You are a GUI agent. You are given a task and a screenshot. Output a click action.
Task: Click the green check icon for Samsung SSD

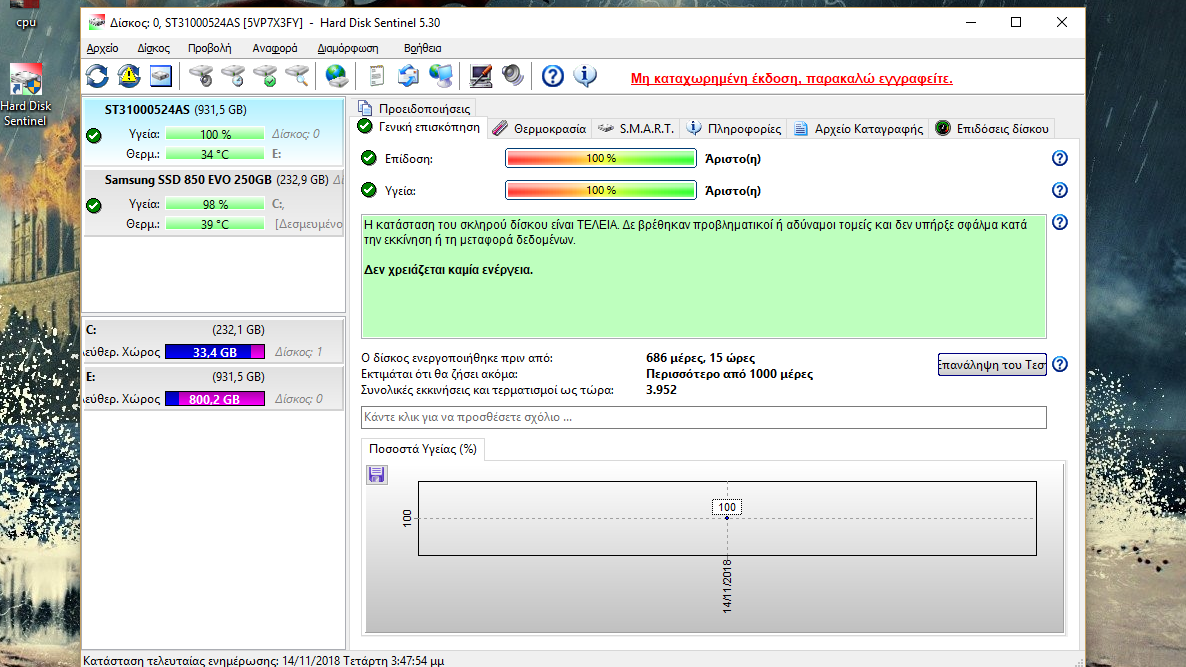(94, 206)
